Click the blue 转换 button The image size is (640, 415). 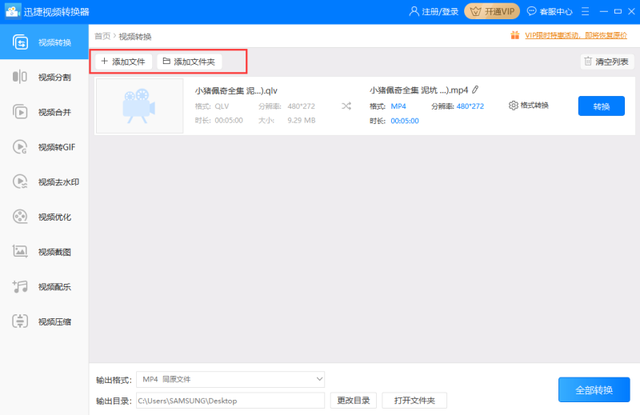pyautogui.click(x=601, y=106)
